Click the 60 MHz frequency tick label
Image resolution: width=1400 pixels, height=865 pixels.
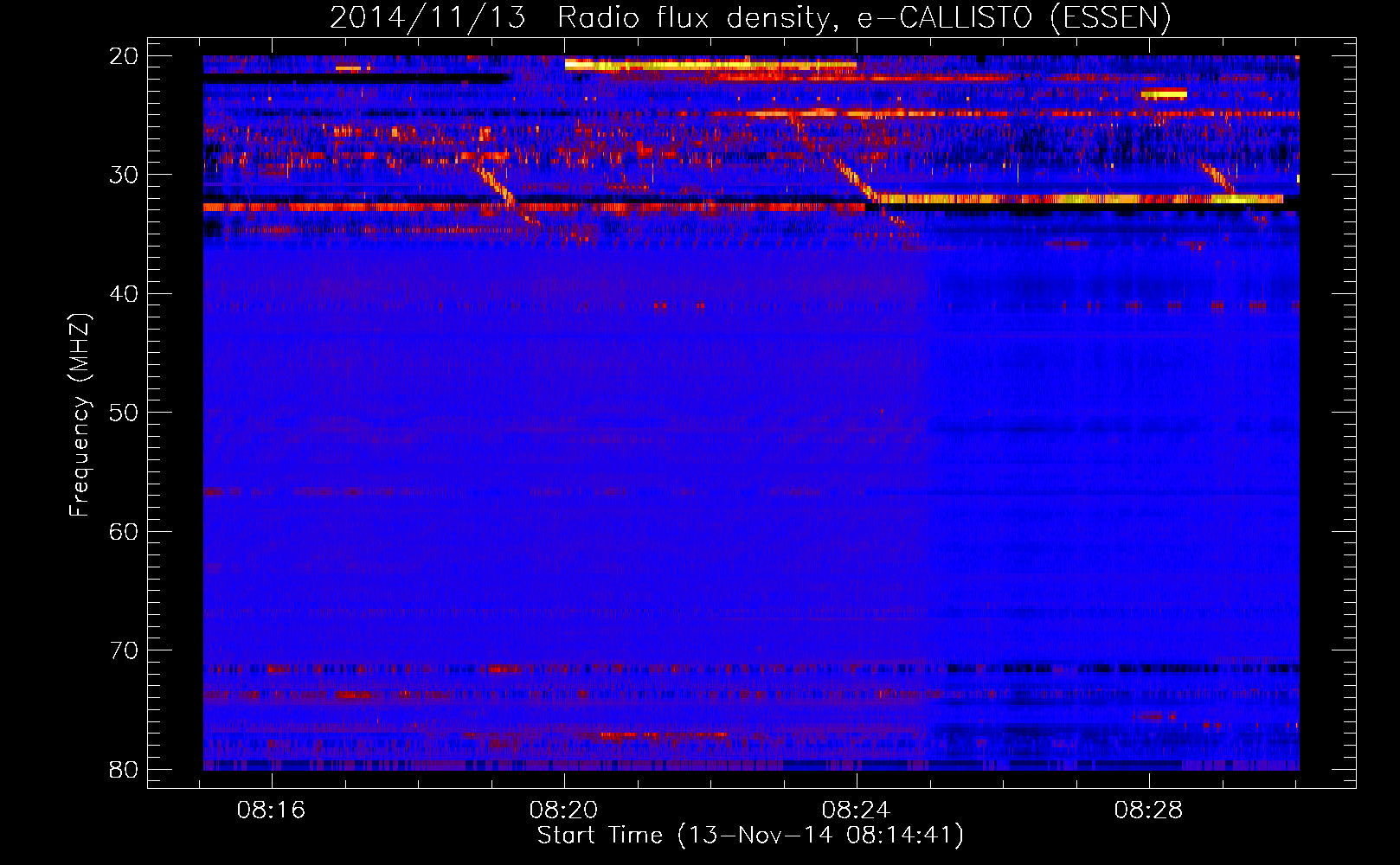(x=124, y=531)
